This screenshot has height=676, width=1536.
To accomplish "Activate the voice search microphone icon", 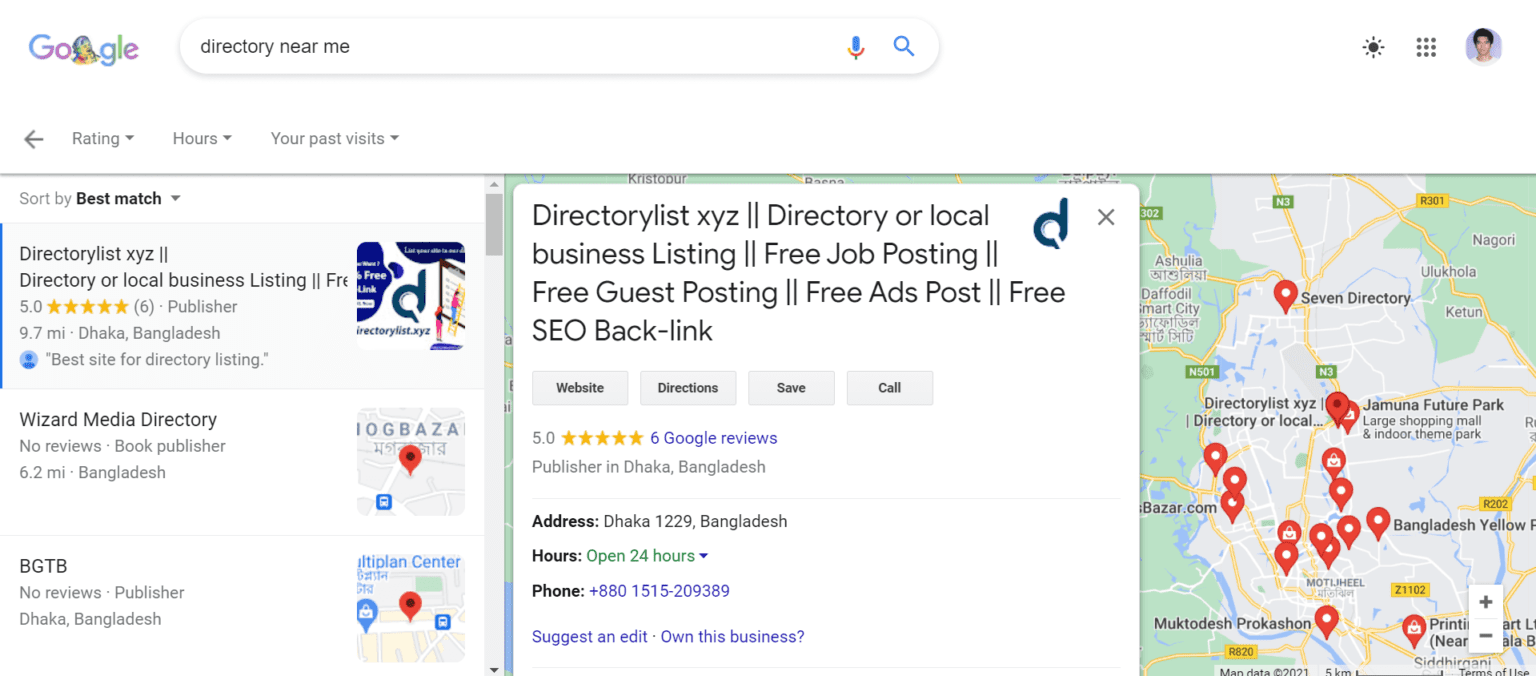I will coord(855,46).
